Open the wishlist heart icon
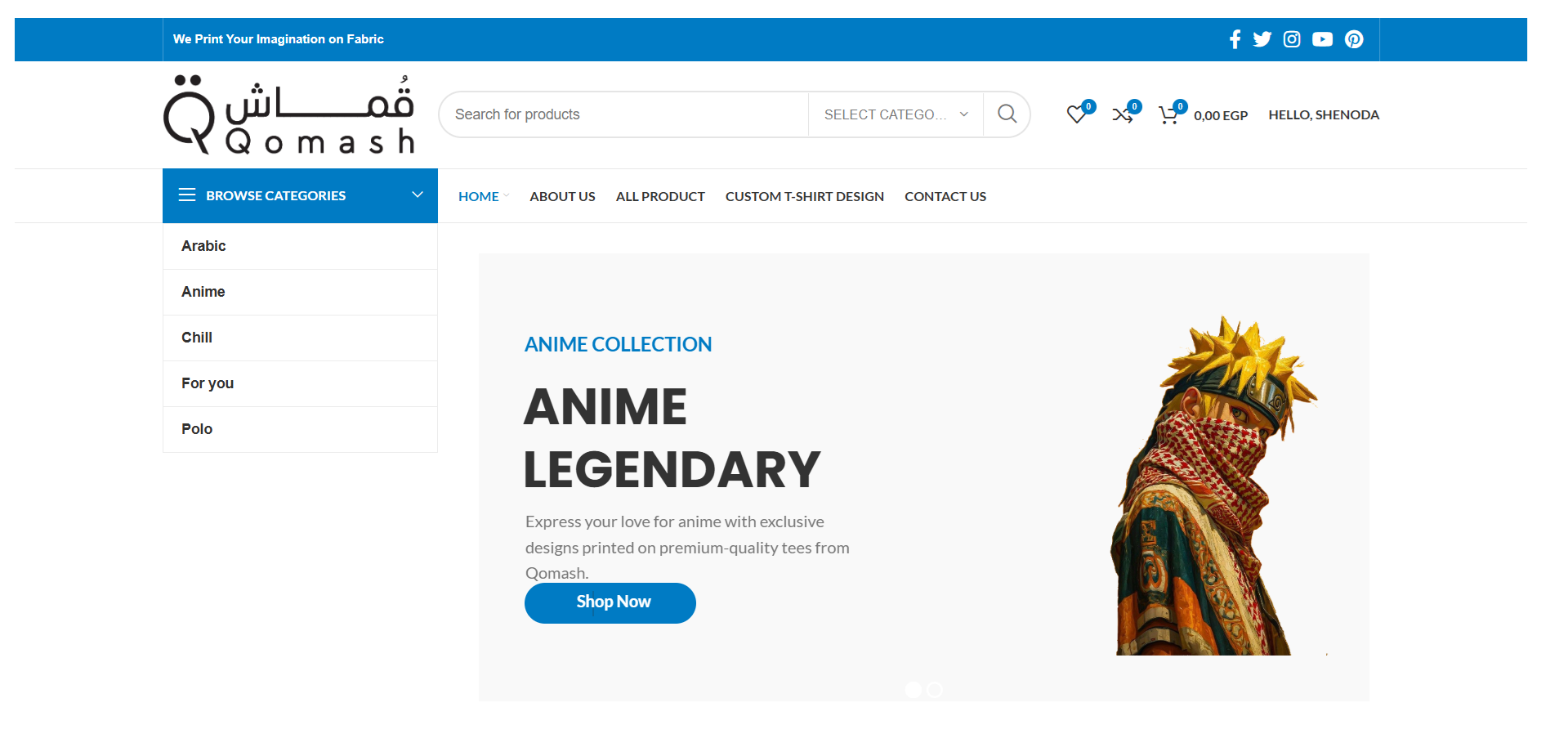1568x743 pixels. pos(1077,114)
